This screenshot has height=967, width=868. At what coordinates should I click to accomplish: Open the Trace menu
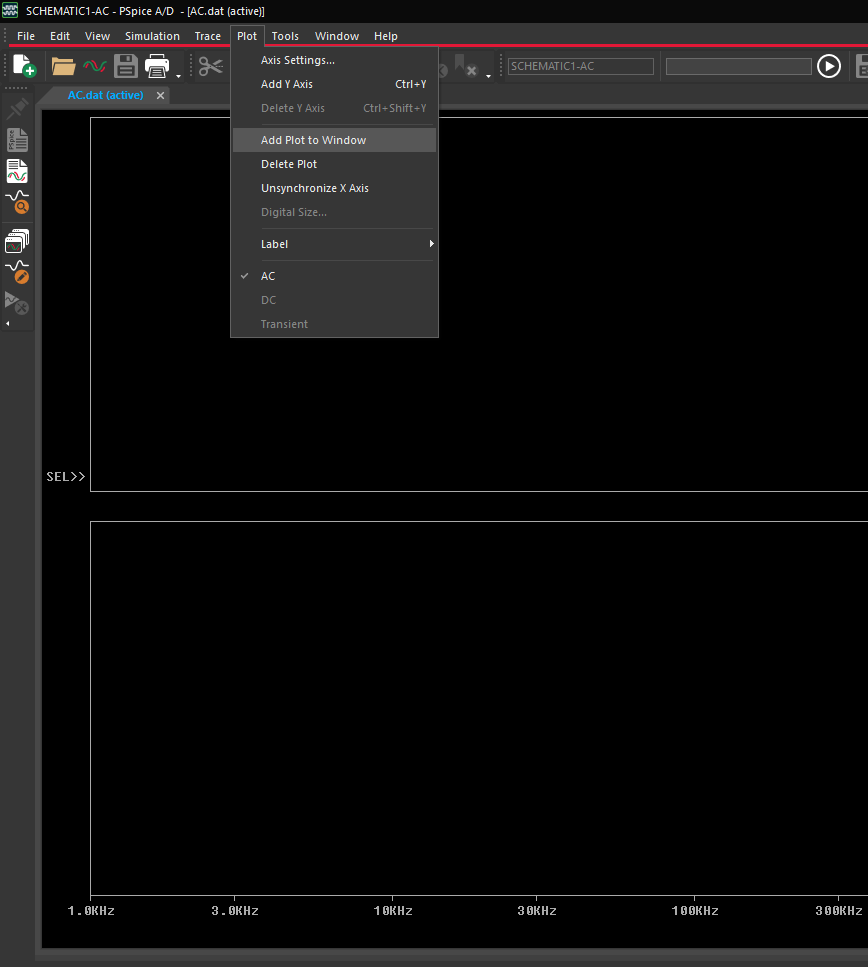(207, 36)
